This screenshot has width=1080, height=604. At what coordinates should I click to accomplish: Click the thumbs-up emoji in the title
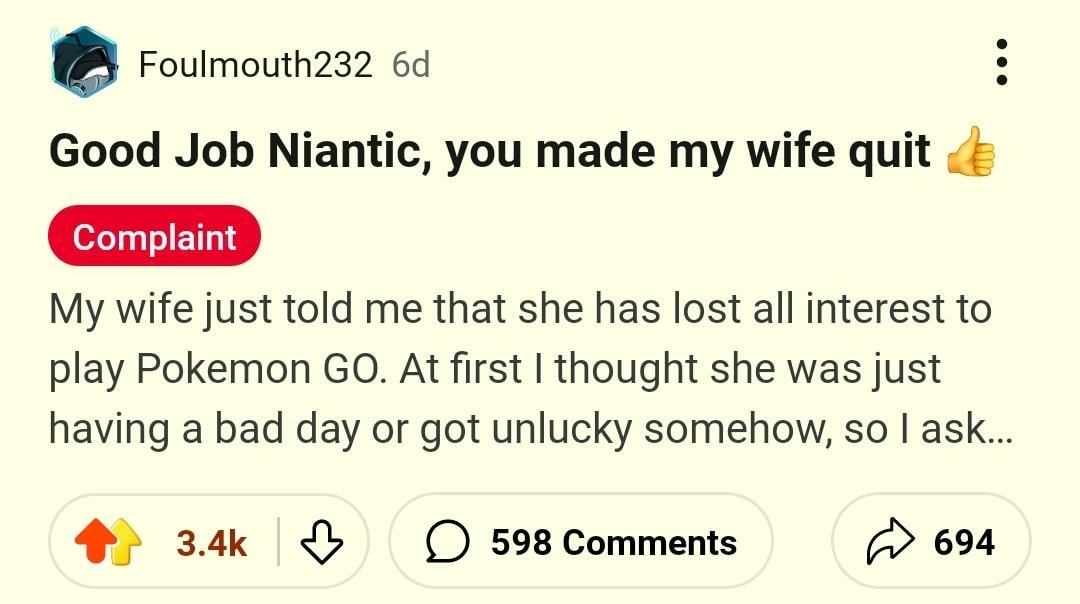pos(969,153)
